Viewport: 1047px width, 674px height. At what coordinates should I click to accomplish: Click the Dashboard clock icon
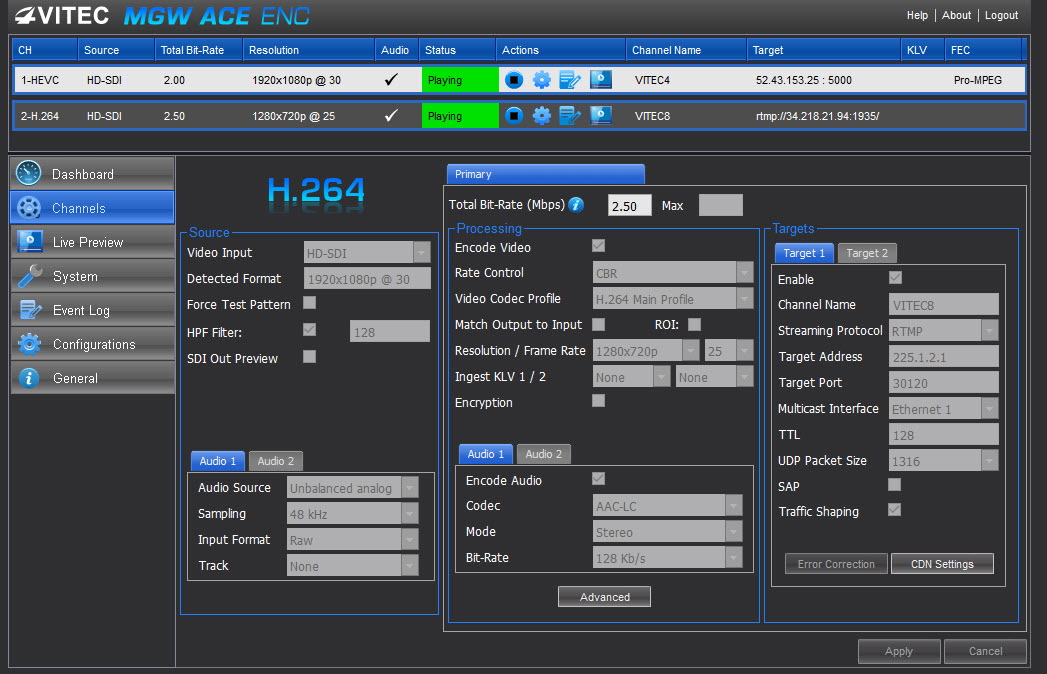(29, 174)
